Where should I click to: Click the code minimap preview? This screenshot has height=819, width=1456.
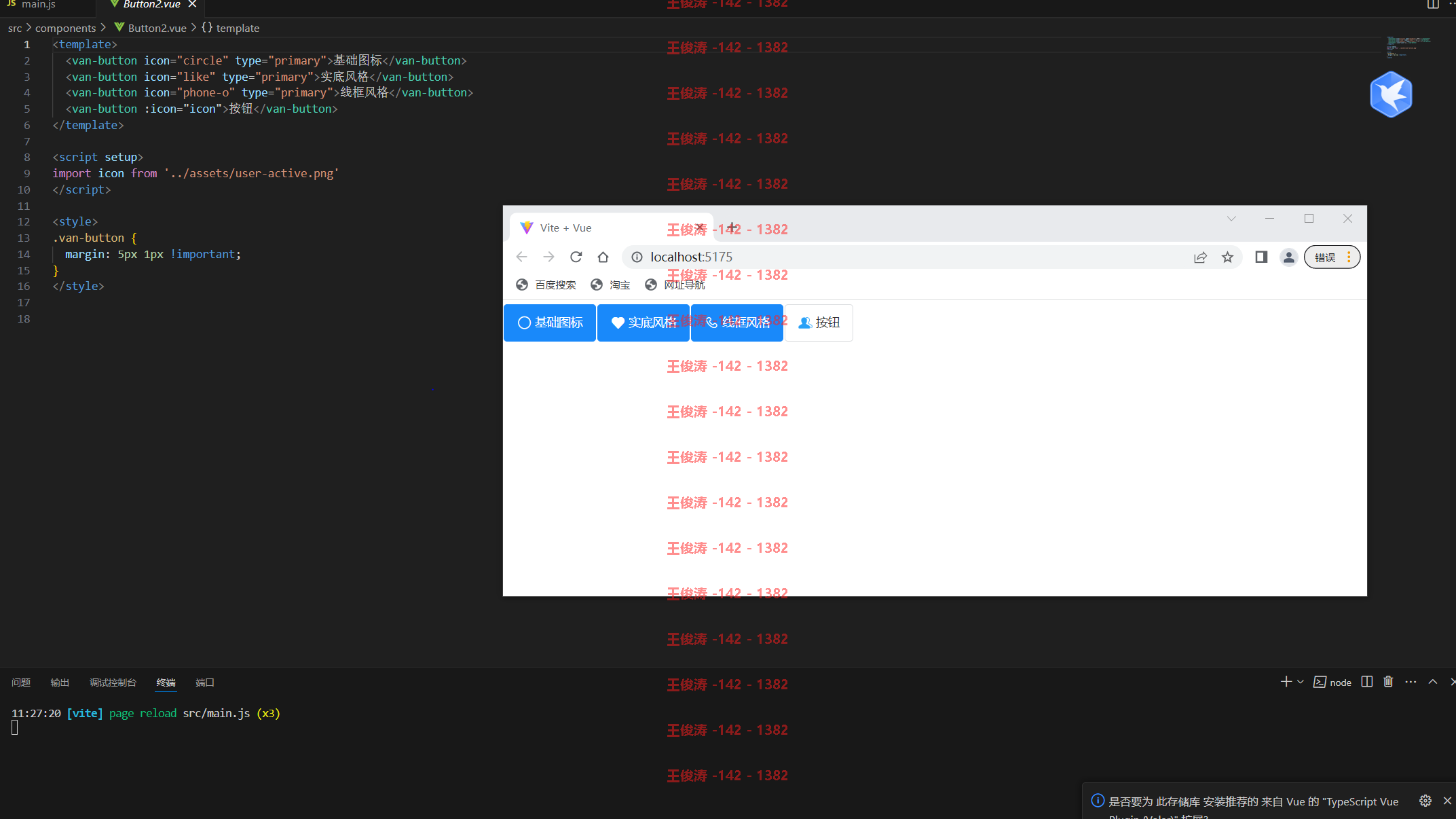click(x=1408, y=47)
